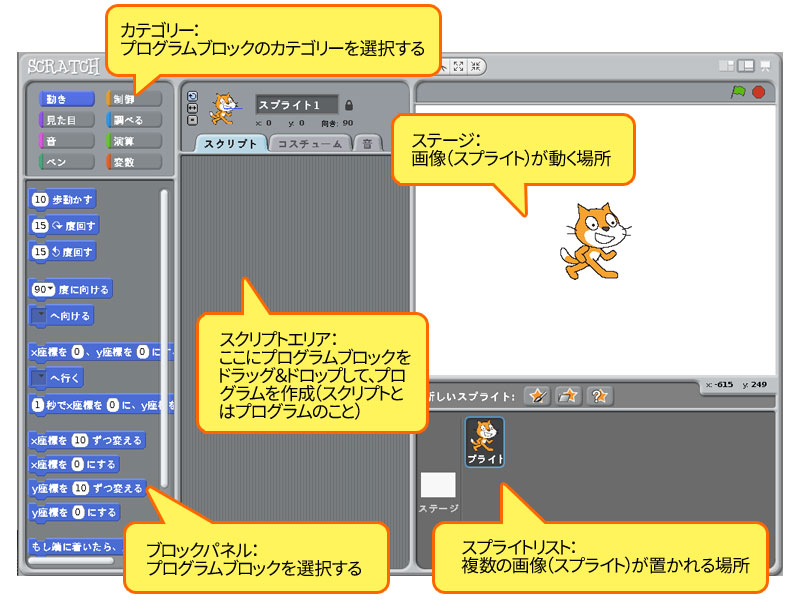Click the lock icon beside スプライト1 name
The width and height of the screenshot is (800, 600).
pos(350,104)
